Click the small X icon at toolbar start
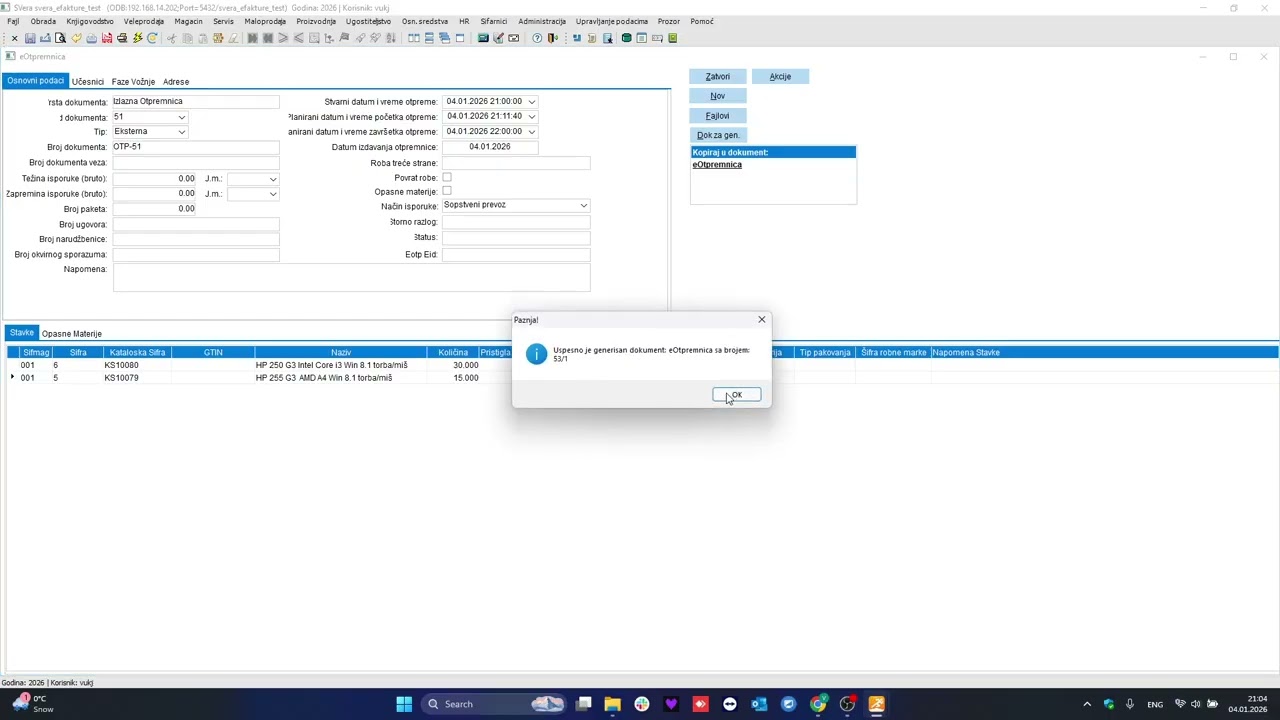Screen dimensions: 1280x720 (x=15, y=38)
